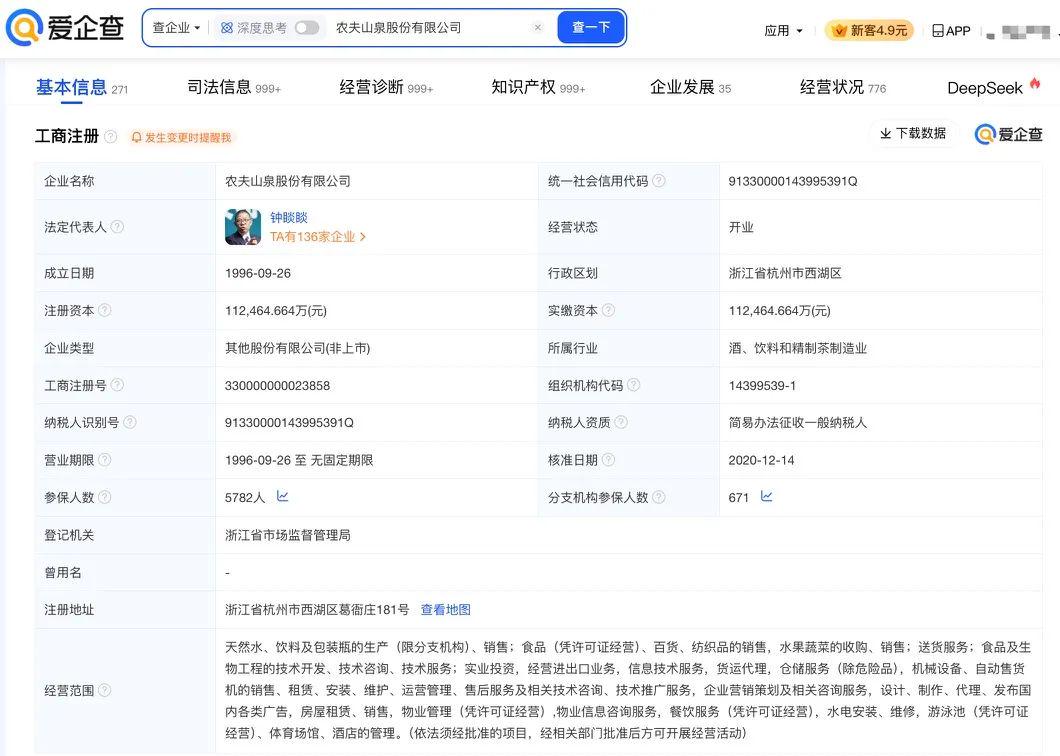Image resolution: width=1060 pixels, height=756 pixels.
Task: Click the 核准日期 value 2020-12-14
Action: point(761,460)
